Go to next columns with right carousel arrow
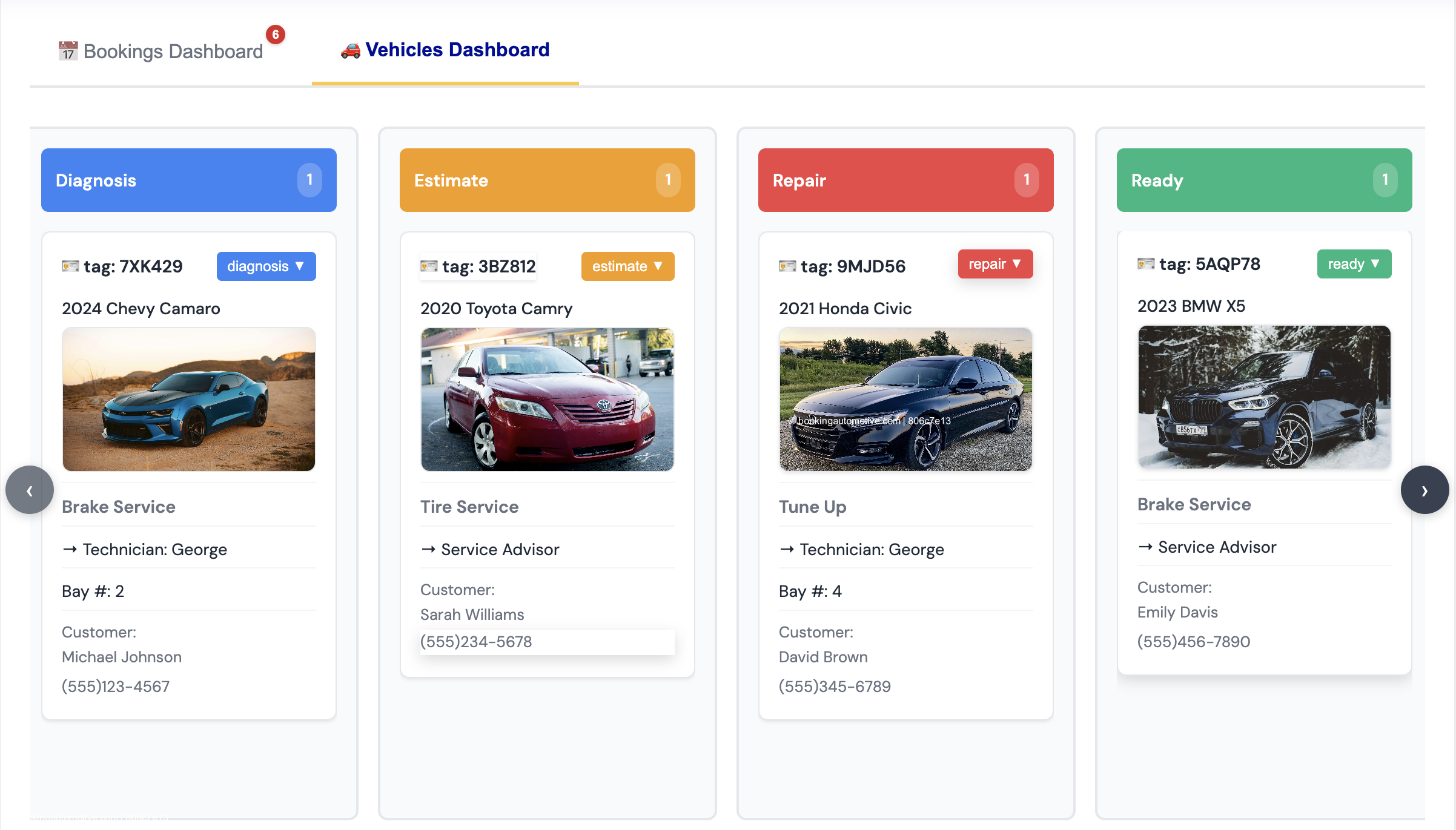Image resolution: width=1456 pixels, height=830 pixels. pyautogui.click(x=1425, y=490)
